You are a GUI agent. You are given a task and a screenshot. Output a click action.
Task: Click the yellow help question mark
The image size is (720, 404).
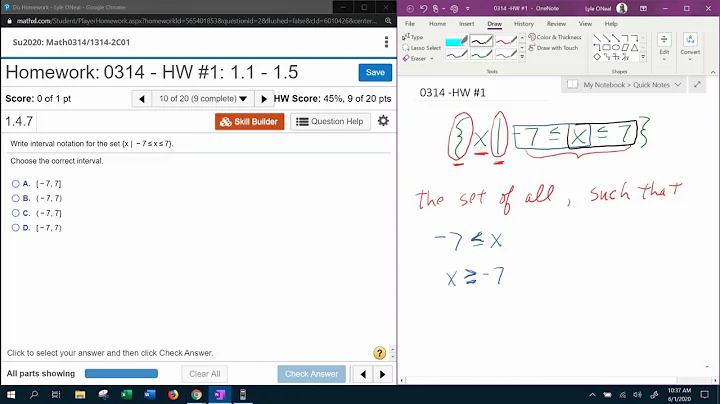[x=379, y=353]
